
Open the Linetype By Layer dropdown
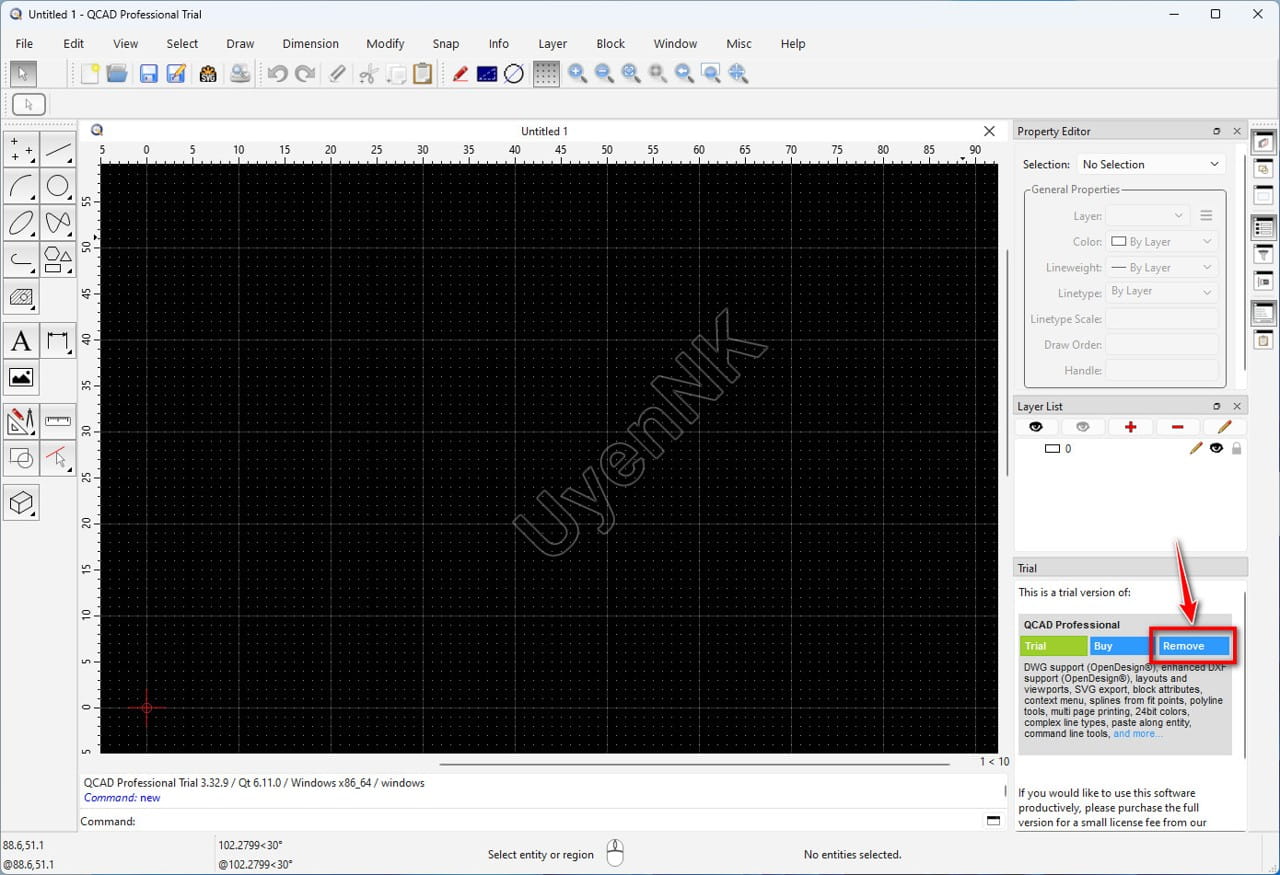pos(1161,292)
